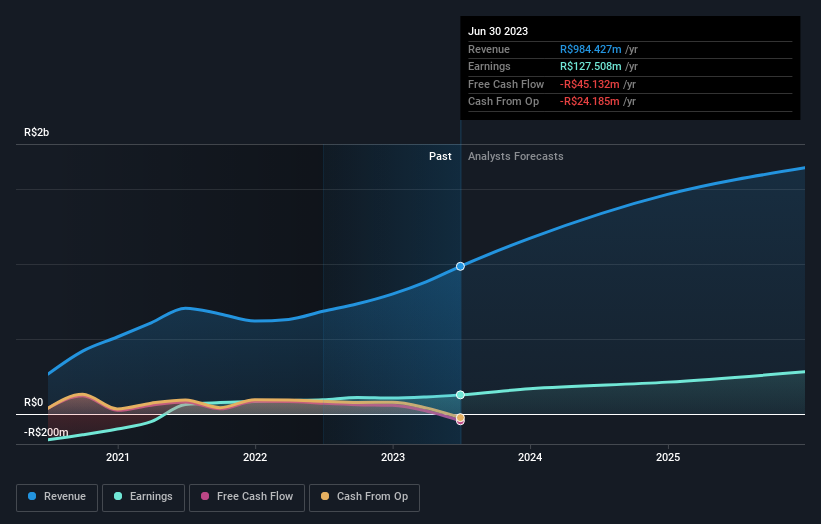
Task: Click the R$984.427m revenue value
Action: [591, 49]
